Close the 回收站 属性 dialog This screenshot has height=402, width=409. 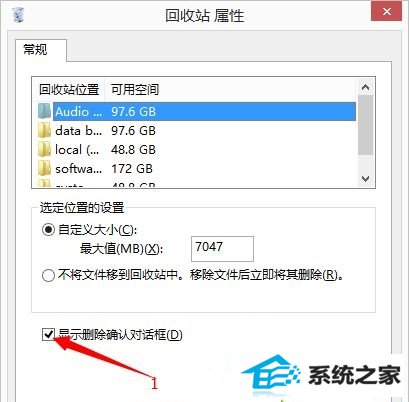(x=387, y=12)
